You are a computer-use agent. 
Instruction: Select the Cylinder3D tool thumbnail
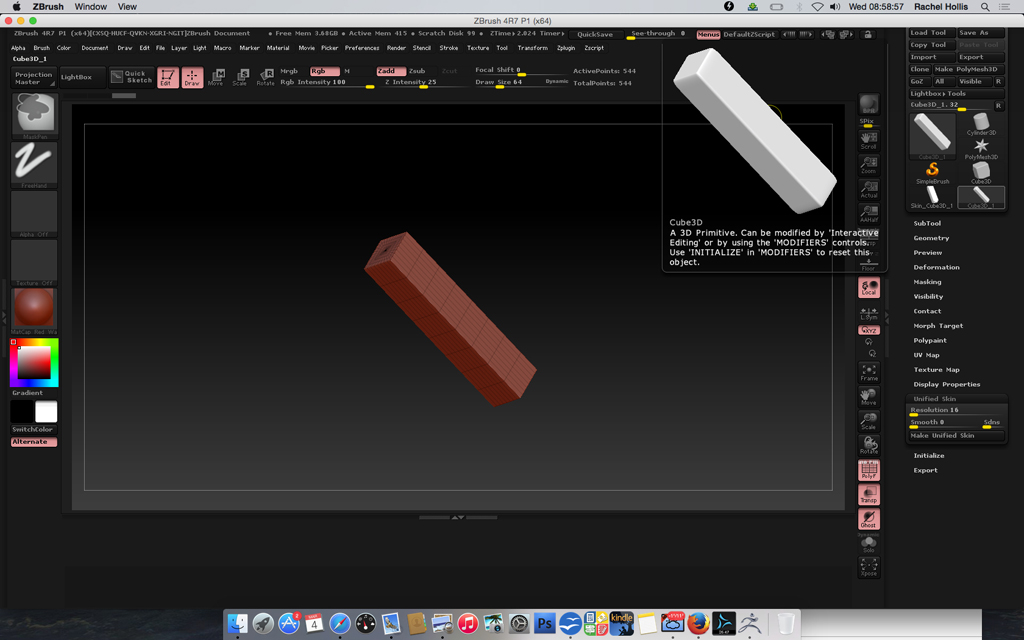(x=981, y=124)
